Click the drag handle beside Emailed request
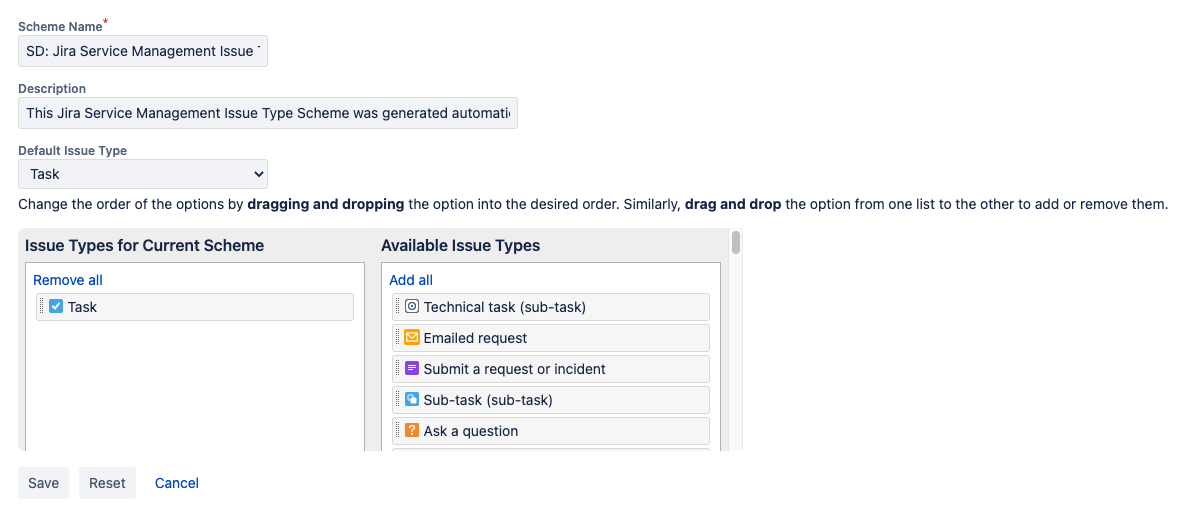This screenshot has width=1190, height=520. point(398,338)
